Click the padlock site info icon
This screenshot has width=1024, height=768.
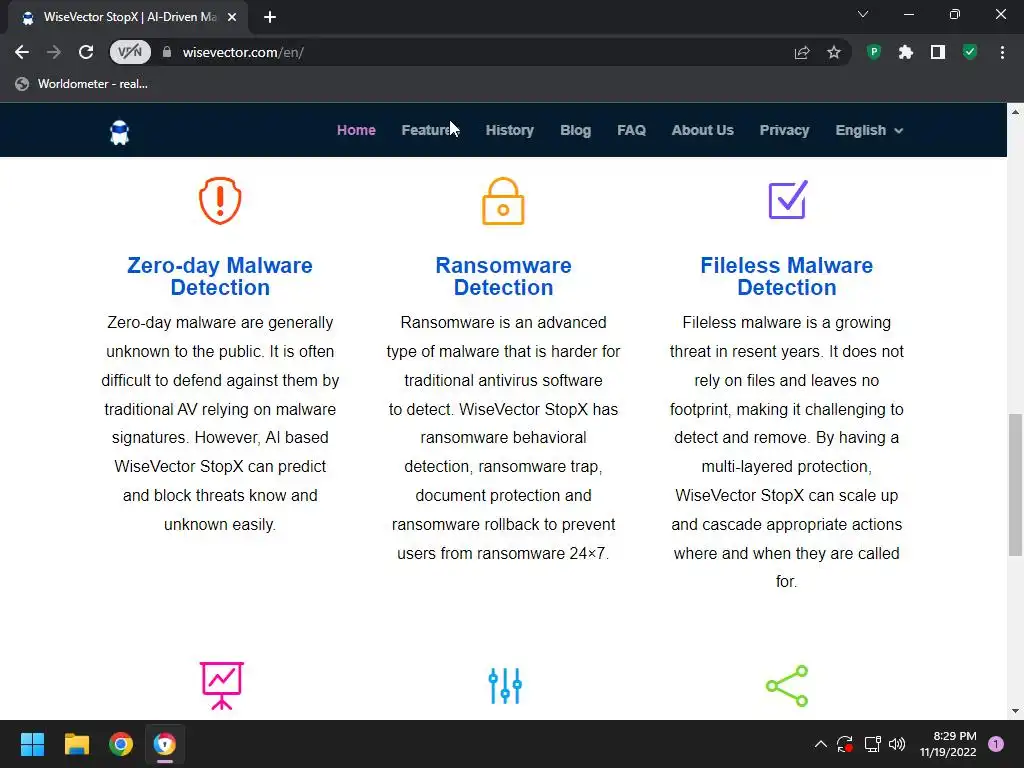pos(167,52)
